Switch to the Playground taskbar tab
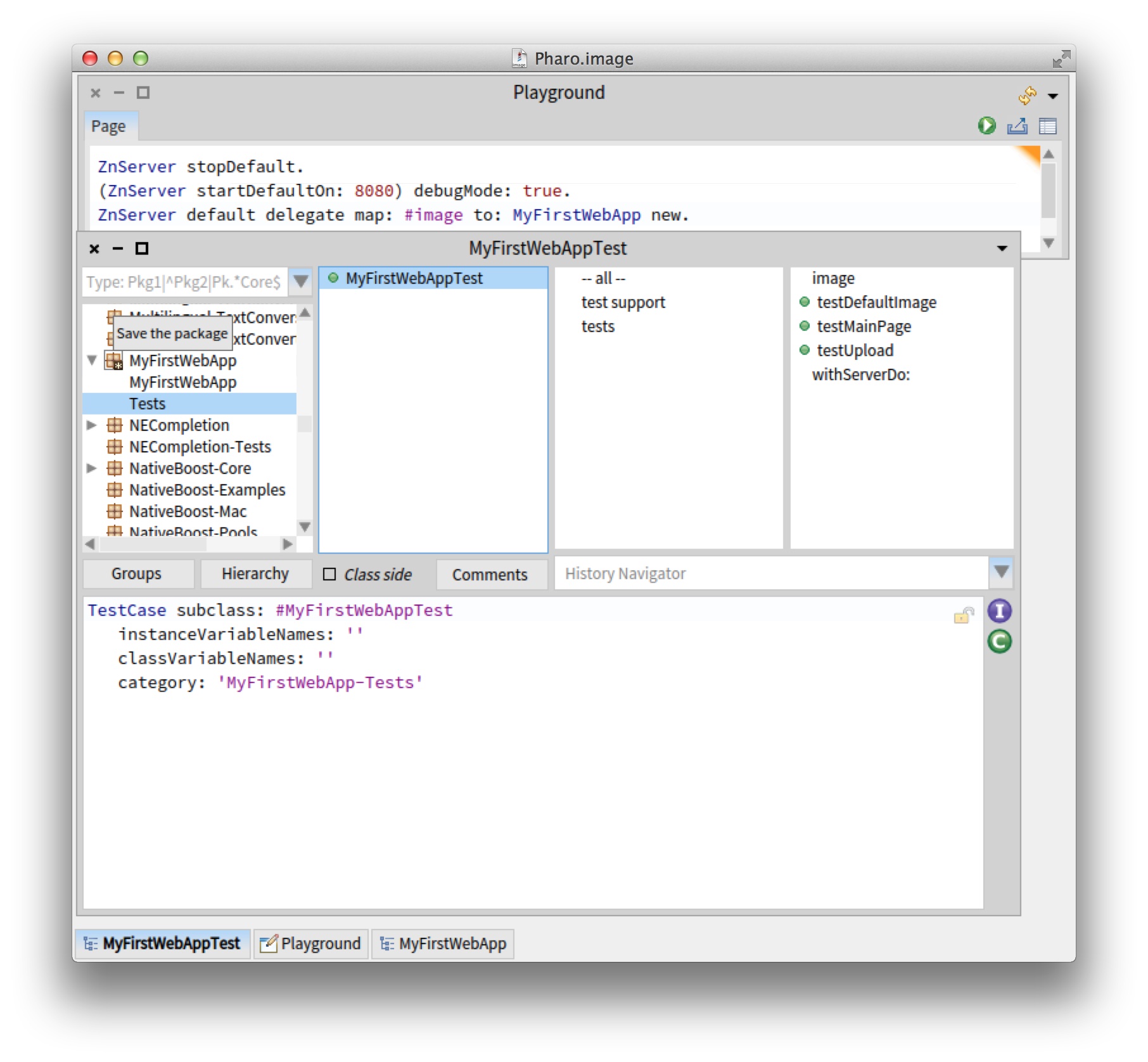The height and width of the screenshot is (1062, 1148). (x=311, y=944)
